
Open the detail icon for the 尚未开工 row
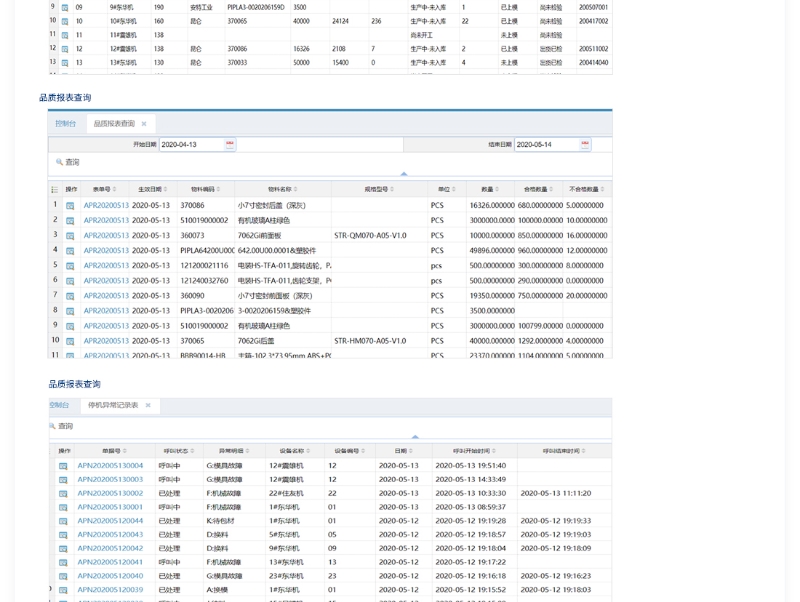tap(65, 35)
